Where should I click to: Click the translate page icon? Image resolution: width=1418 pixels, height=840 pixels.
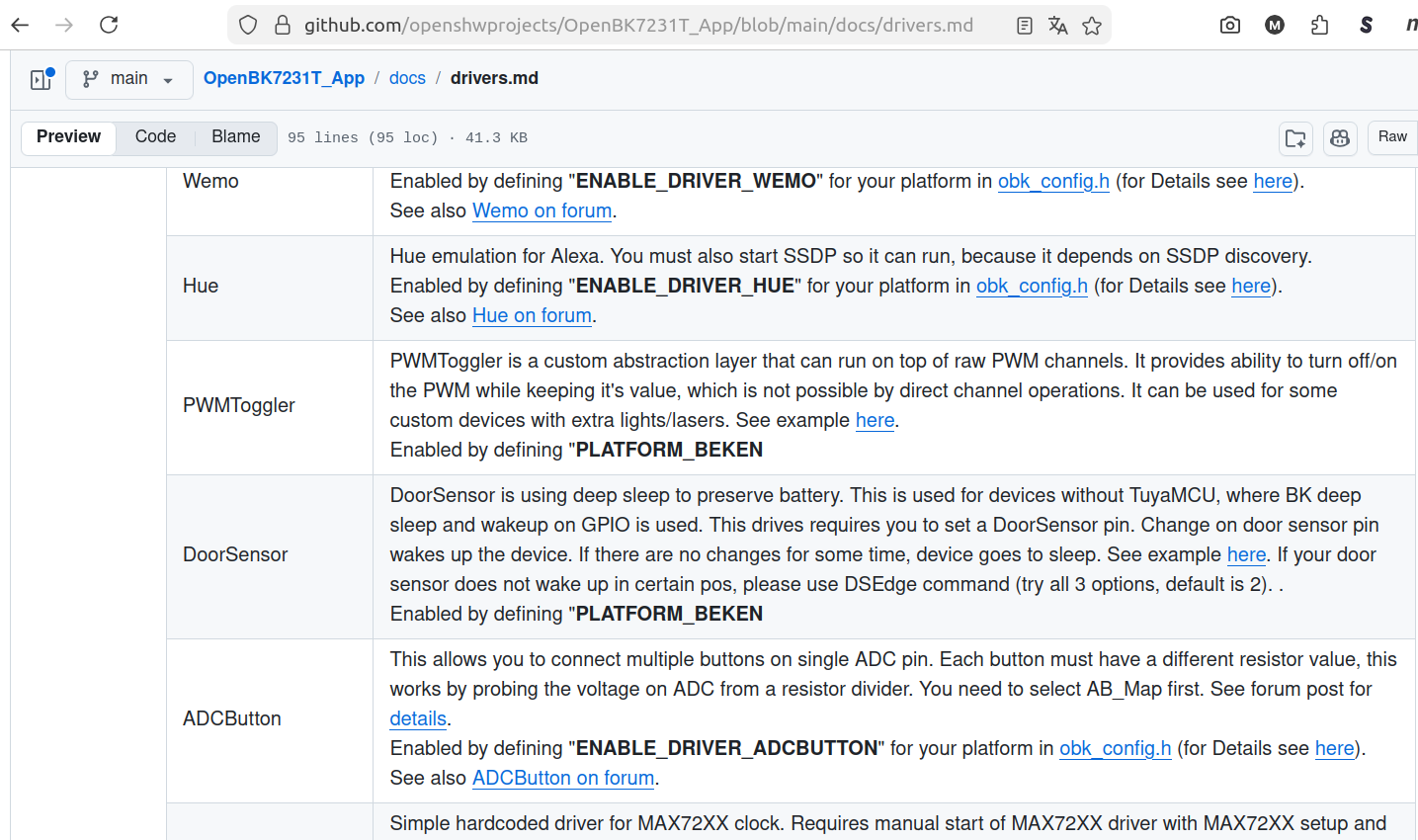(x=1058, y=26)
